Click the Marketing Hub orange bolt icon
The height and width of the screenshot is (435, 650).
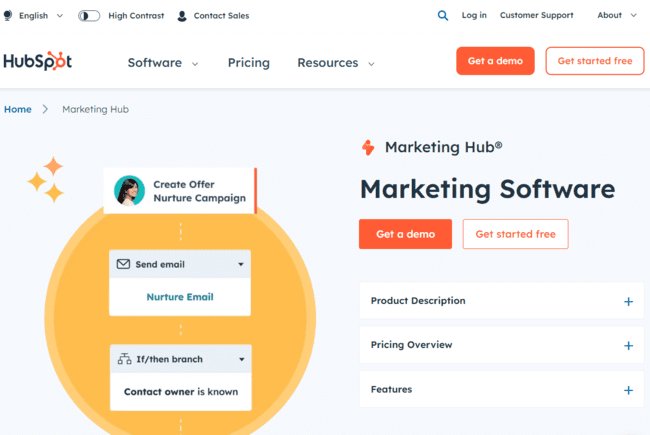368,147
